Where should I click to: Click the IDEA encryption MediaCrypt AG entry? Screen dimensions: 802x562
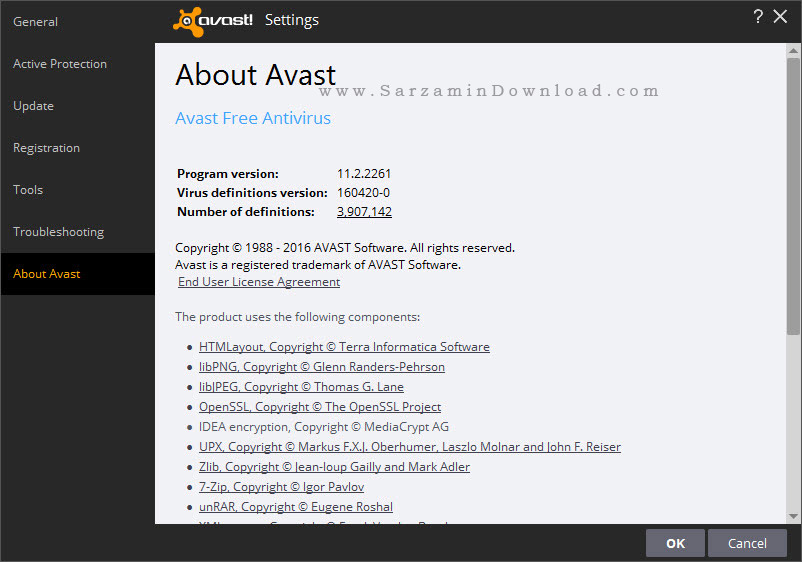(324, 426)
